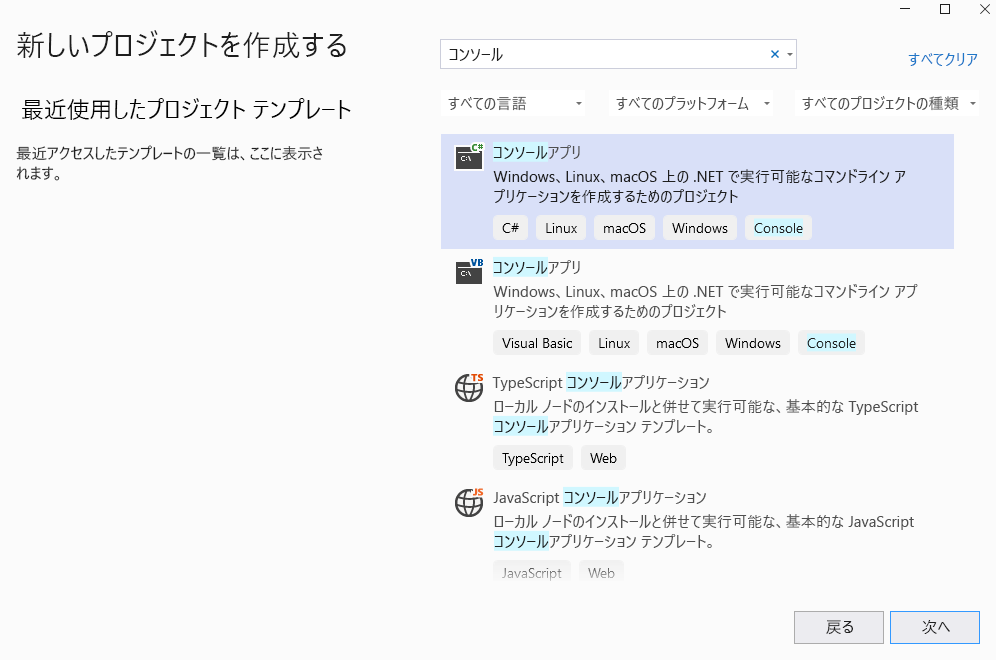996x660 pixels.
Task: Select the Visual Basic コンソールアプリ template title
Action: (x=537, y=267)
